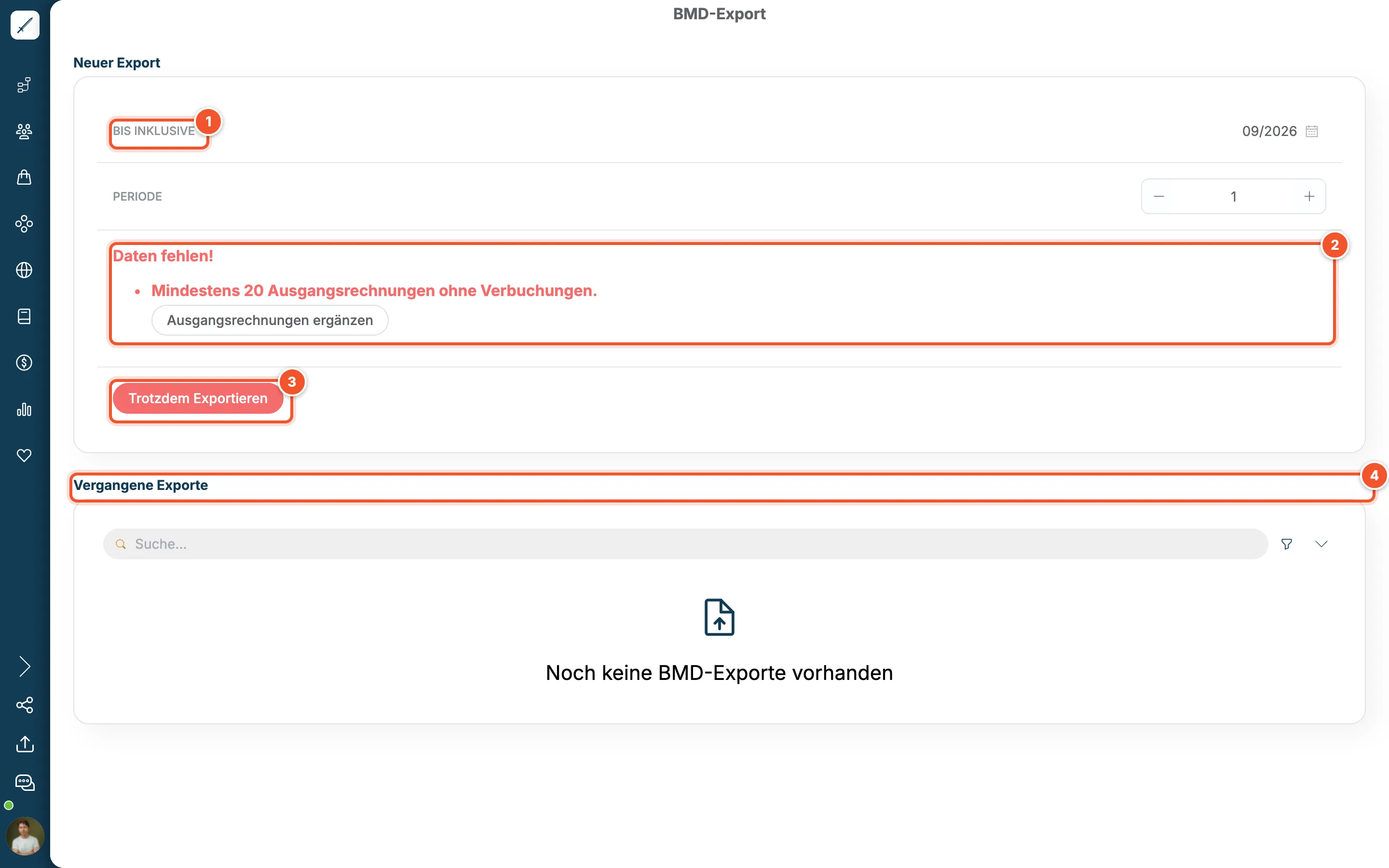Open the shopping bag sidebar icon
Image resolution: width=1389 pixels, height=868 pixels.
point(24,177)
